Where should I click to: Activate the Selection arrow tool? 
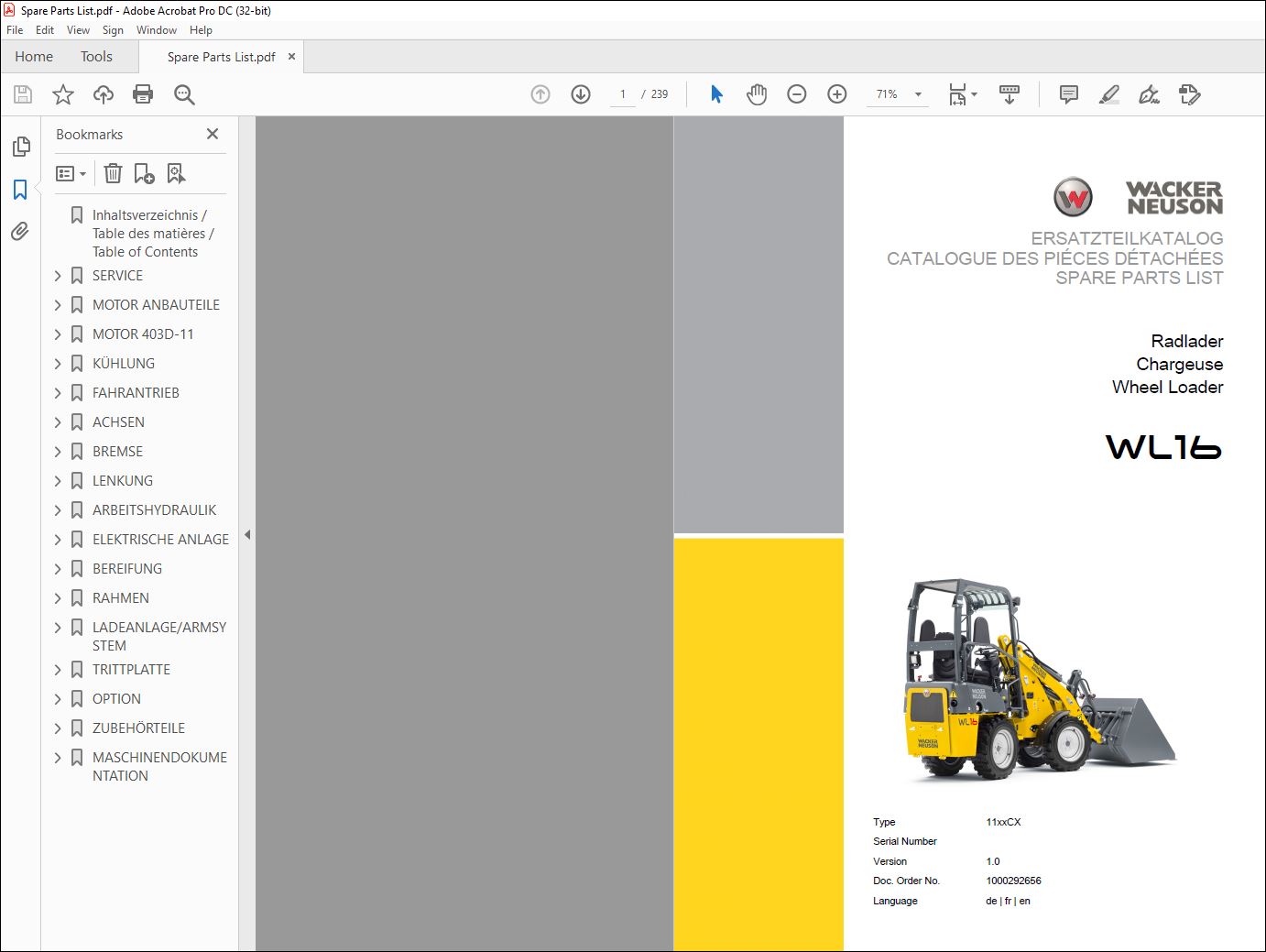[x=716, y=94]
